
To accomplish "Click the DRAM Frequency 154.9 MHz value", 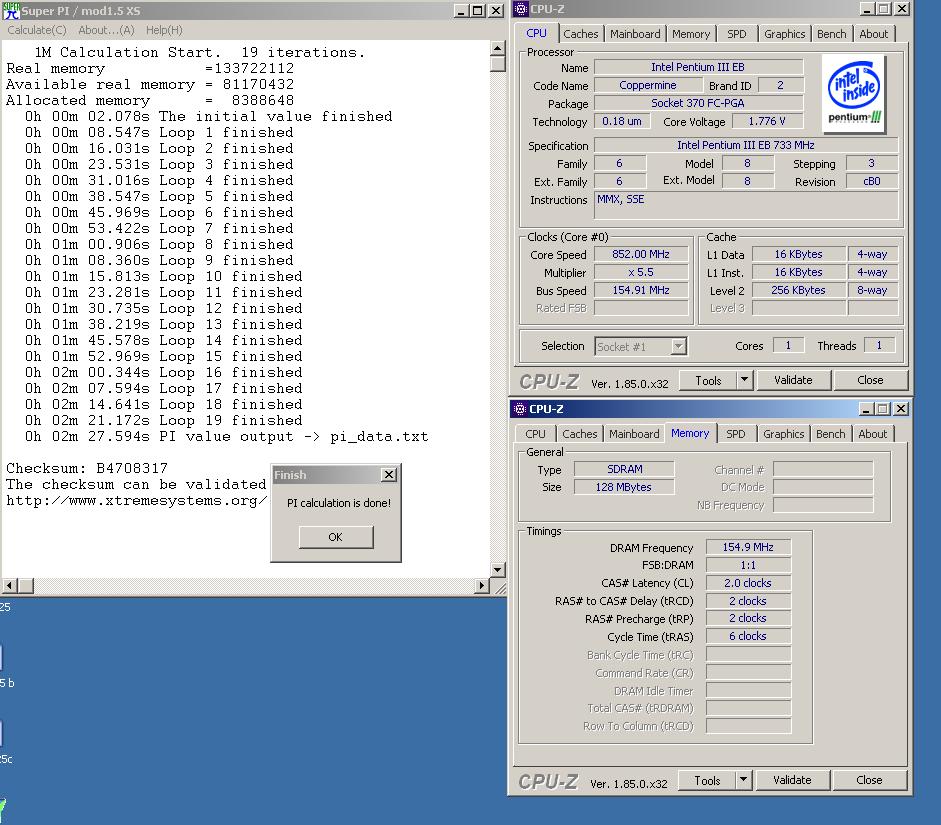I will pos(748,547).
